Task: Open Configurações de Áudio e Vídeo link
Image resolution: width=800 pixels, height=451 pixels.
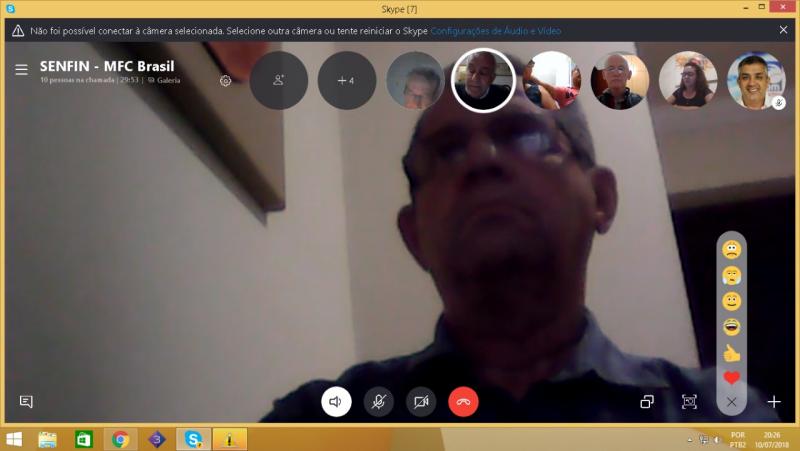Action: tap(495, 31)
